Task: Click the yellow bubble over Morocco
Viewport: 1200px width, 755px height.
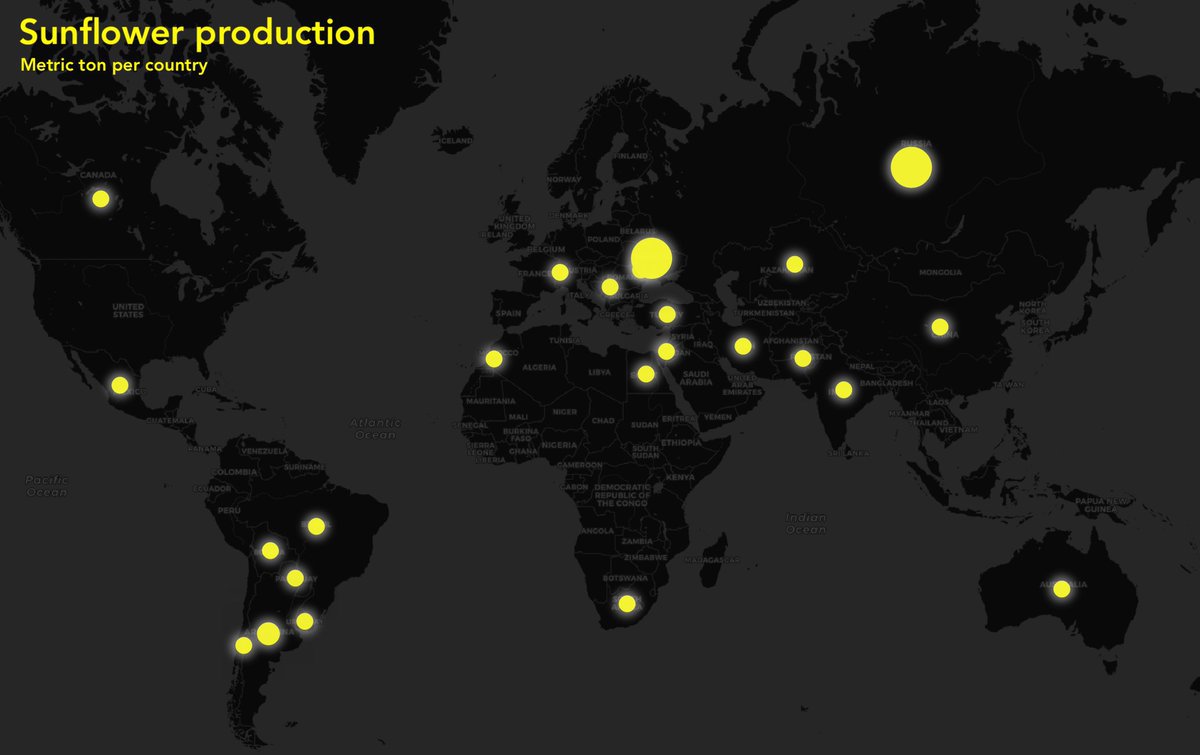Action: click(x=494, y=358)
